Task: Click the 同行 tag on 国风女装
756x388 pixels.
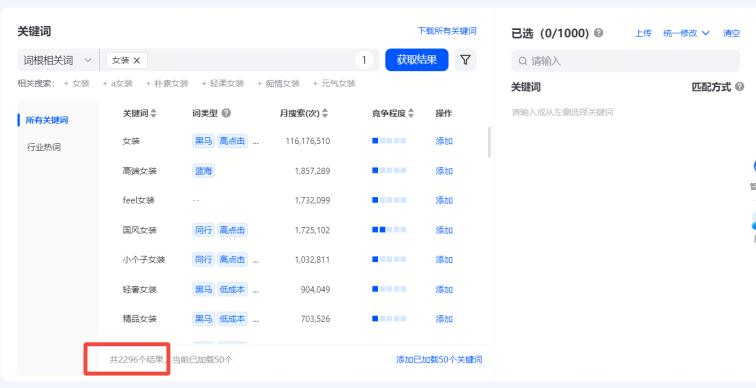Action: click(203, 230)
